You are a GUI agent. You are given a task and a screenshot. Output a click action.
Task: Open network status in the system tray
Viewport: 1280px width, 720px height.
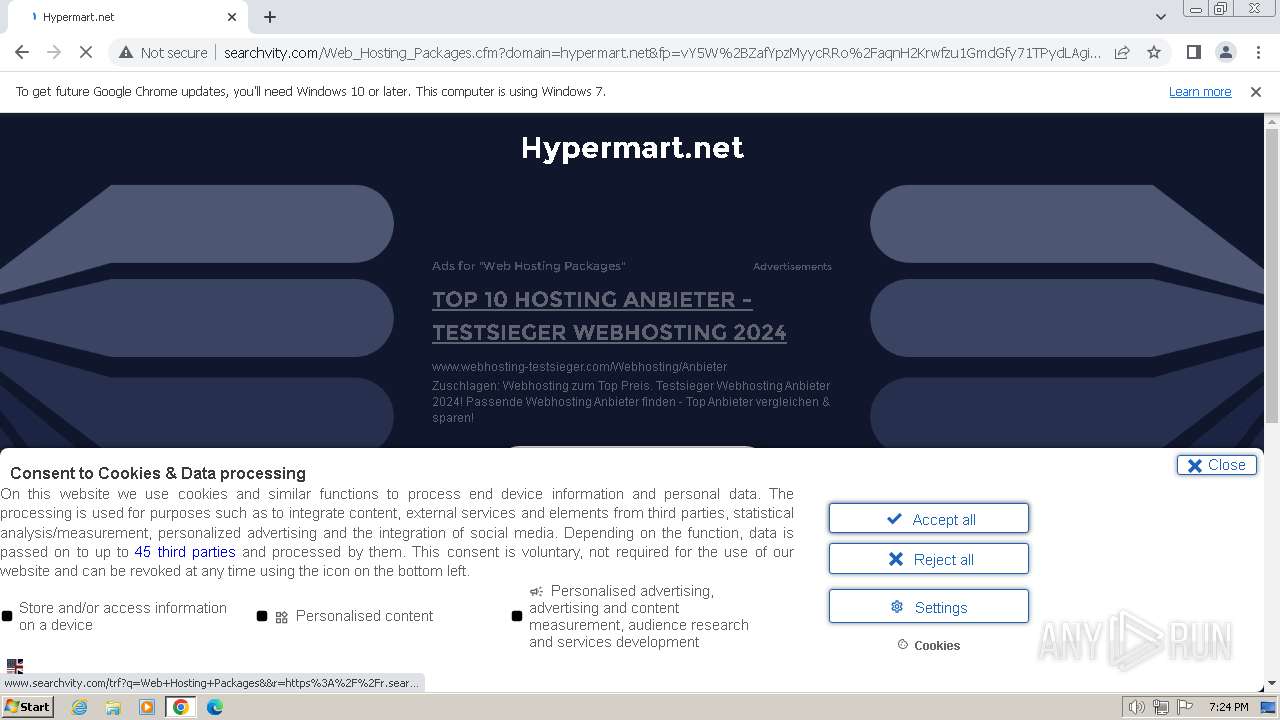1160,707
